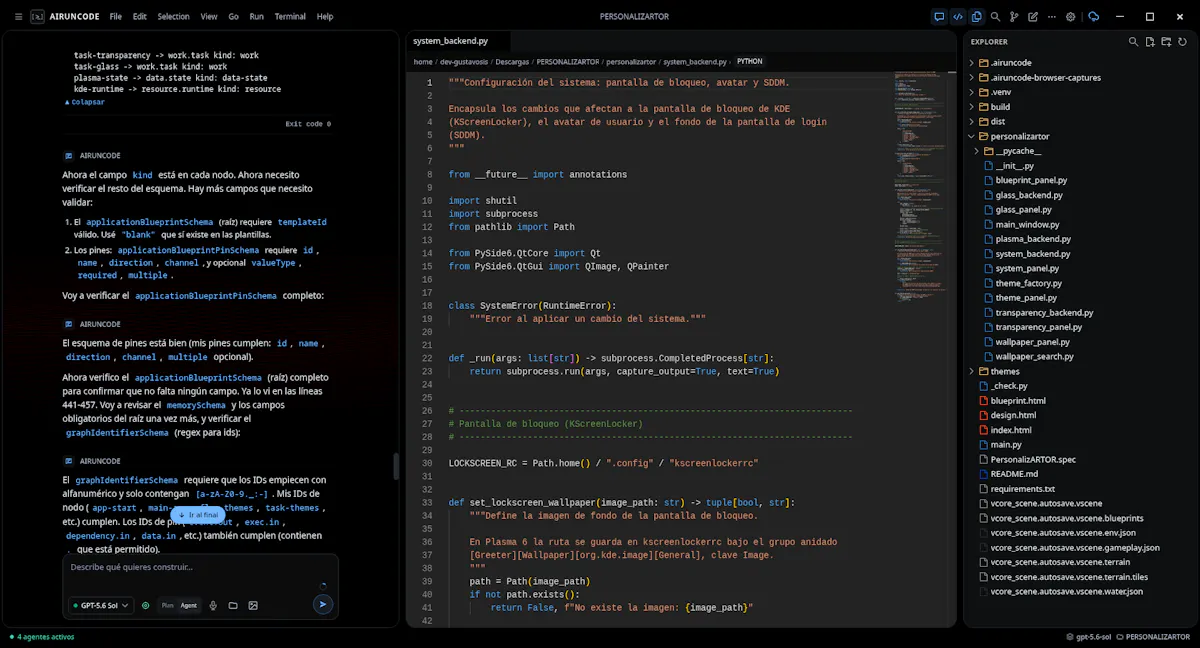Click the PYTHON language badge in breadcrumb
This screenshot has width=1200, height=648.
click(x=749, y=62)
